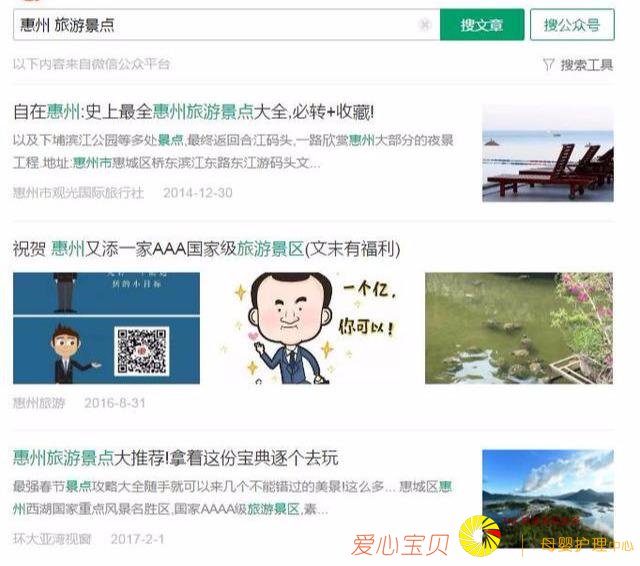Click the 爱心宝贝 watermark text
640x566 pixels.
tap(400, 545)
